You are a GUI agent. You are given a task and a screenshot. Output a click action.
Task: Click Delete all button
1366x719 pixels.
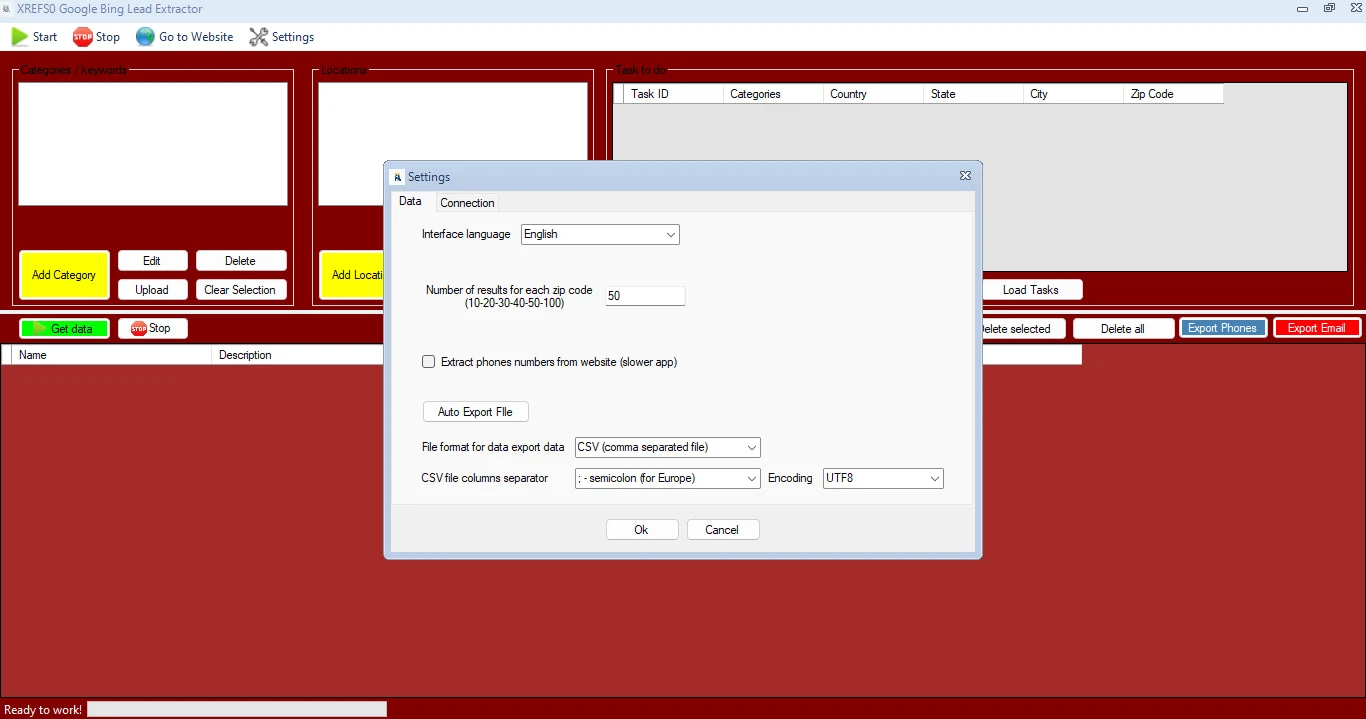coord(1123,328)
